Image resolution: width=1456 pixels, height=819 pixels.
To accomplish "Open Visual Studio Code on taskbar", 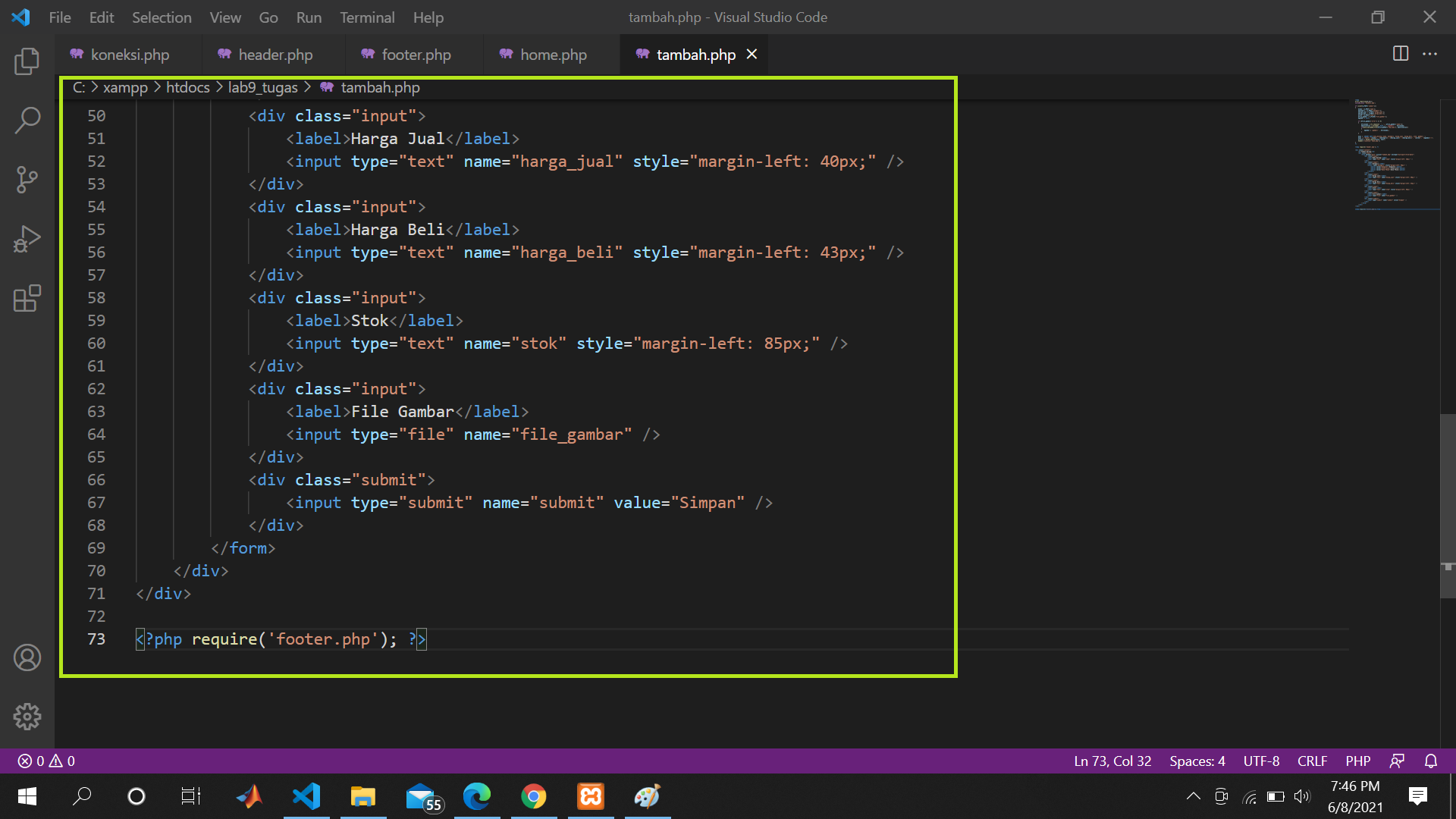I will [306, 796].
